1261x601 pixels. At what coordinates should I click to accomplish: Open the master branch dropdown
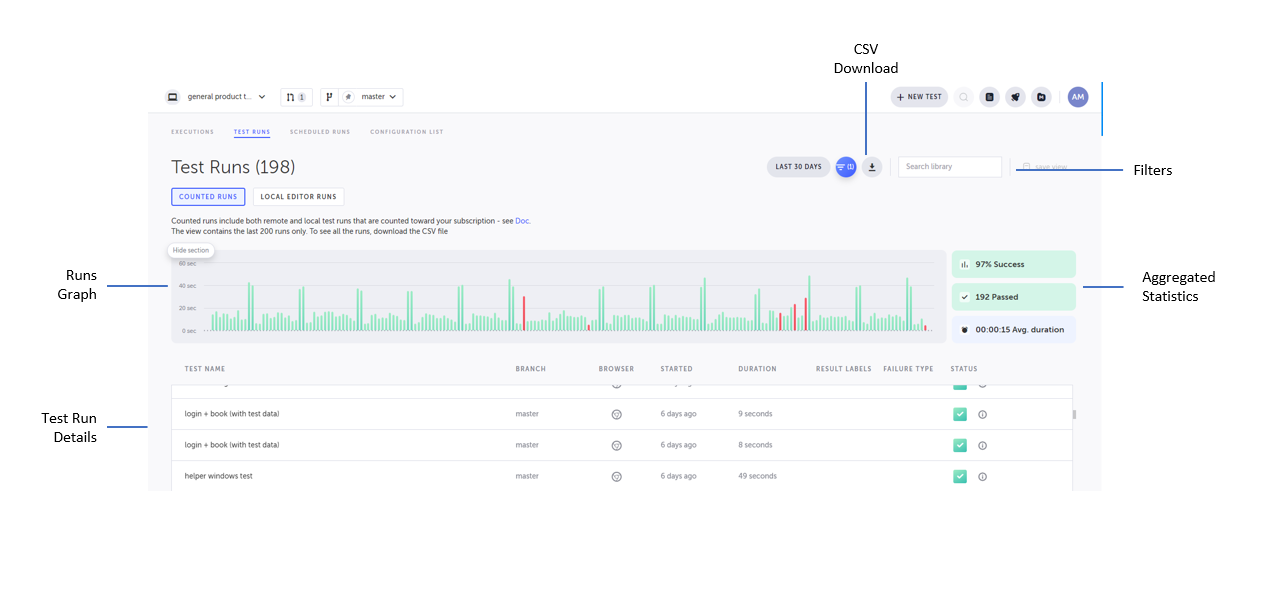coord(371,97)
